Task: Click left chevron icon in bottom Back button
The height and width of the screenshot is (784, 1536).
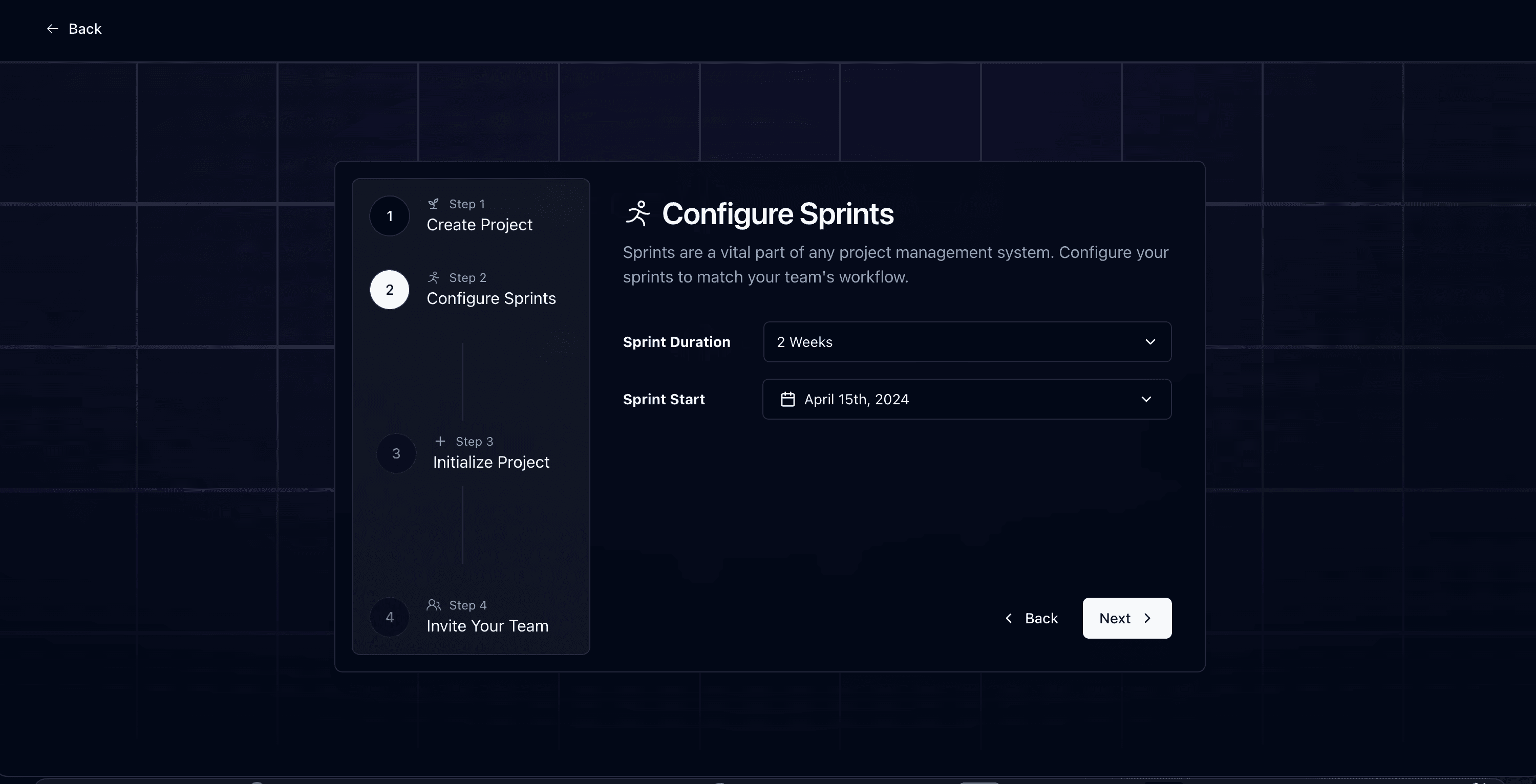Action: click(x=1008, y=618)
